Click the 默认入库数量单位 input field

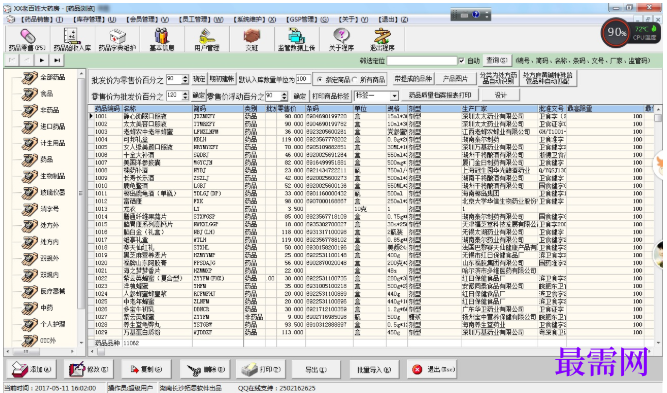tap(303, 79)
